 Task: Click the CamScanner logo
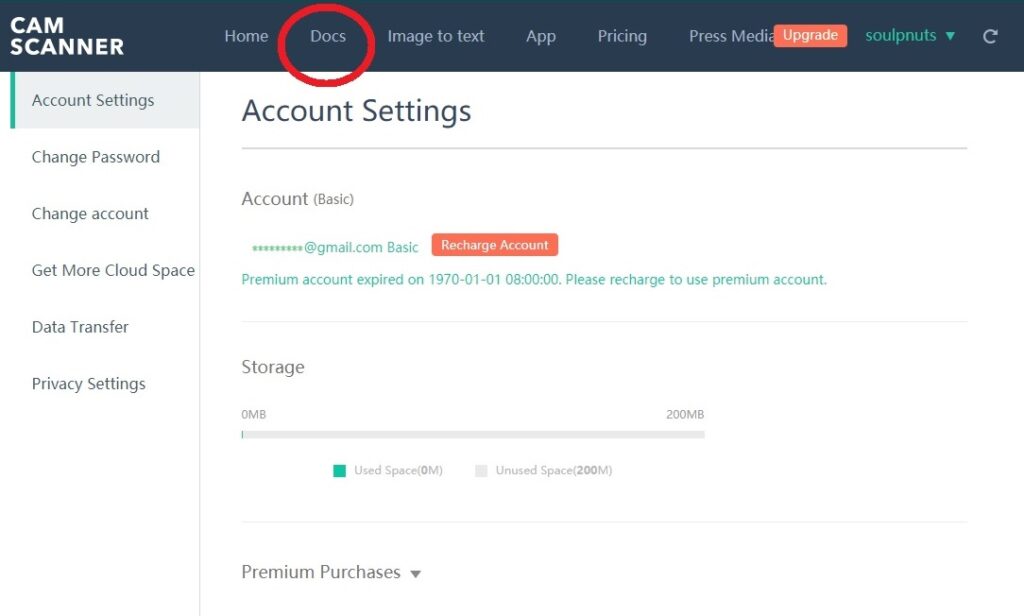click(66, 36)
